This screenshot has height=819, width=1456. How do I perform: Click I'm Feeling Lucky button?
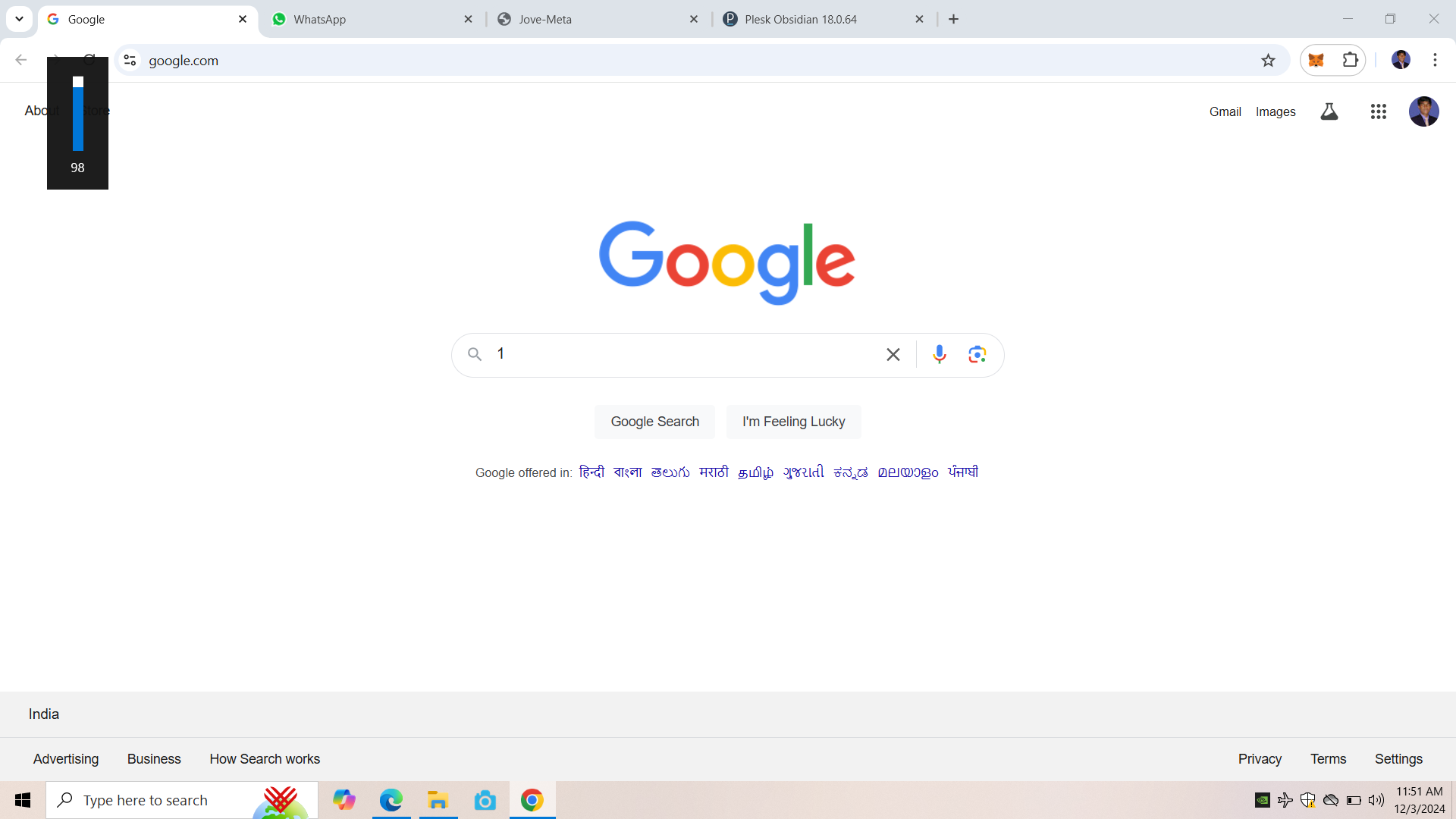793,422
